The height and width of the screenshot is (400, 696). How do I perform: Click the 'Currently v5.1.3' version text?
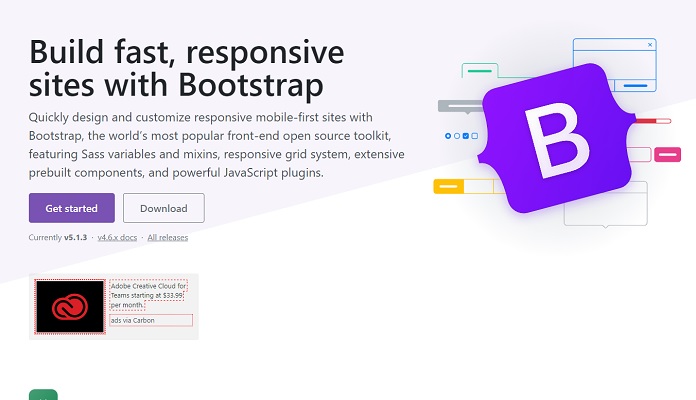(58, 238)
